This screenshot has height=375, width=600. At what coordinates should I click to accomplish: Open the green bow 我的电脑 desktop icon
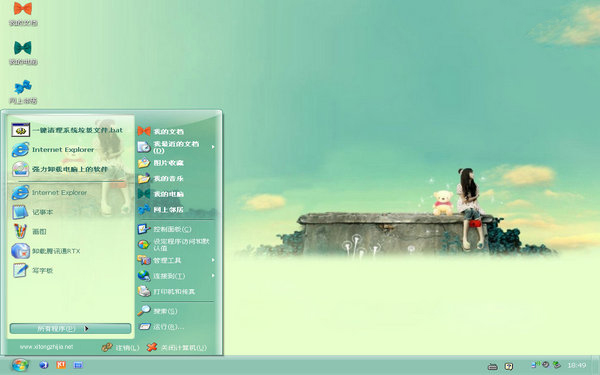coord(23,53)
